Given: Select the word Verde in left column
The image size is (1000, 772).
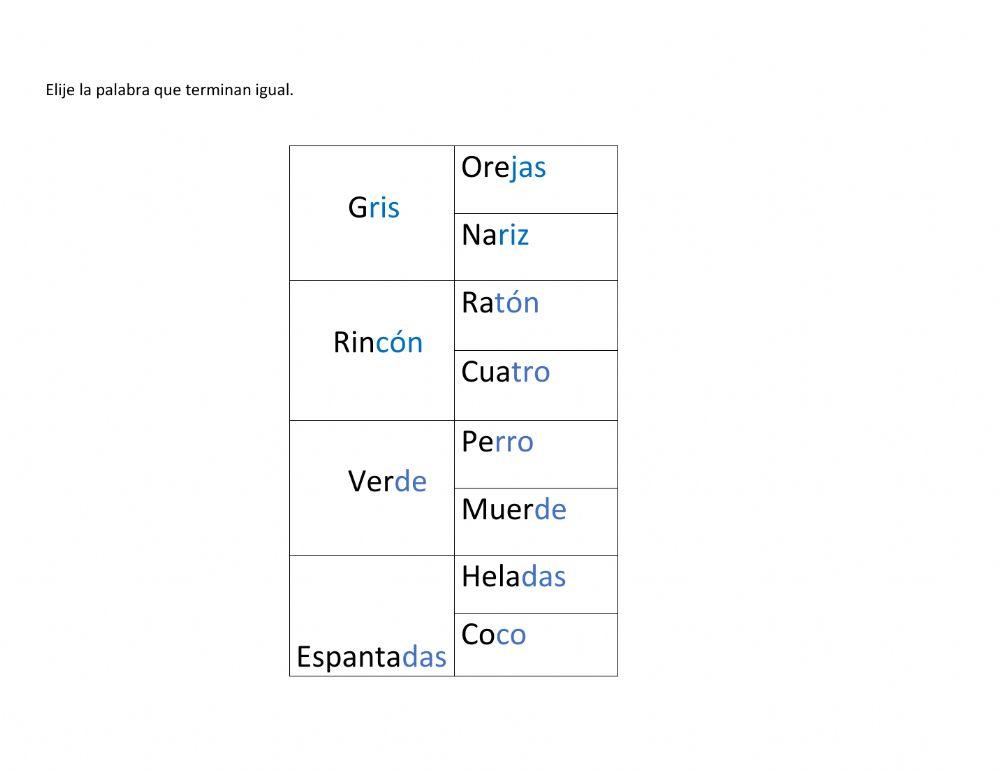Looking at the screenshot, I should [387, 482].
